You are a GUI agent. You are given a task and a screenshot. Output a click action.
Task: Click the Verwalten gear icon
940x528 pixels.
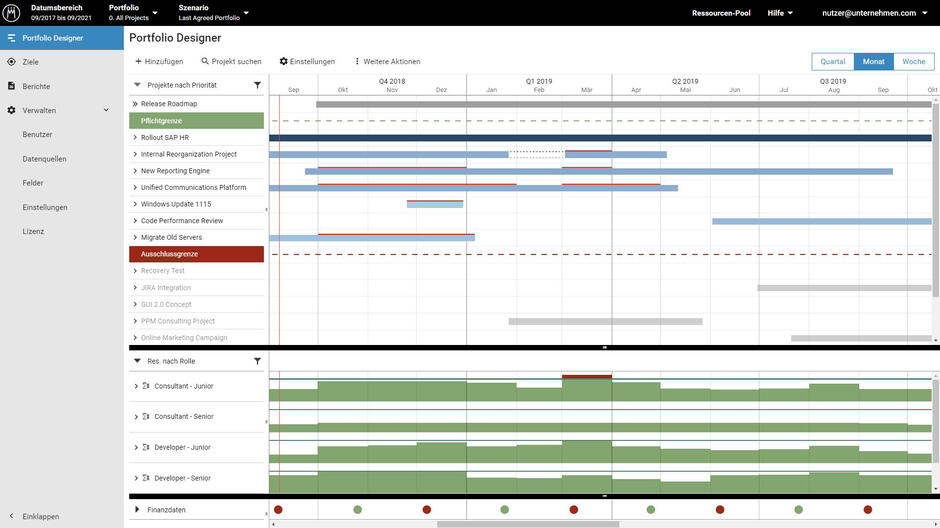(x=12, y=110)
